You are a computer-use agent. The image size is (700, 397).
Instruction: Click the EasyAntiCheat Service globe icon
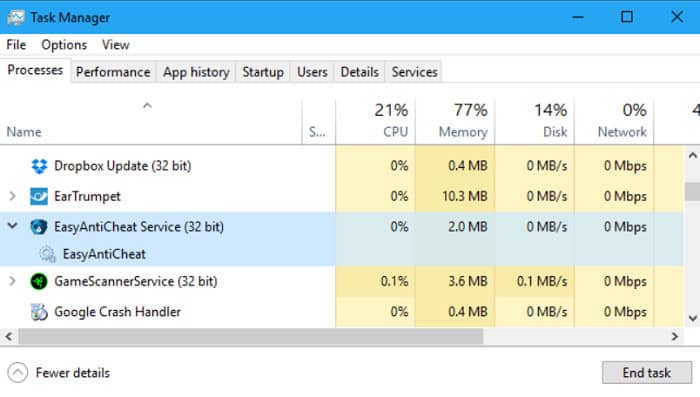(39, 227)
